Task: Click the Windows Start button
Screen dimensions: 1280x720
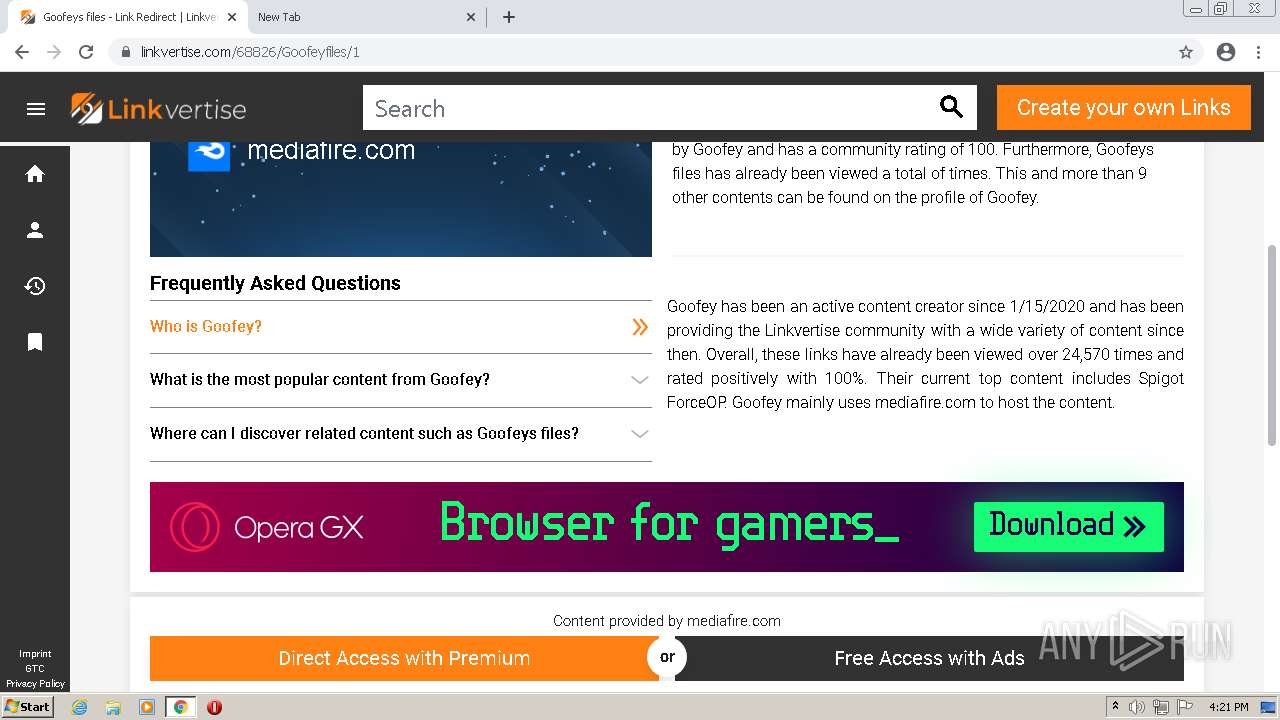Action: point(27,707)
